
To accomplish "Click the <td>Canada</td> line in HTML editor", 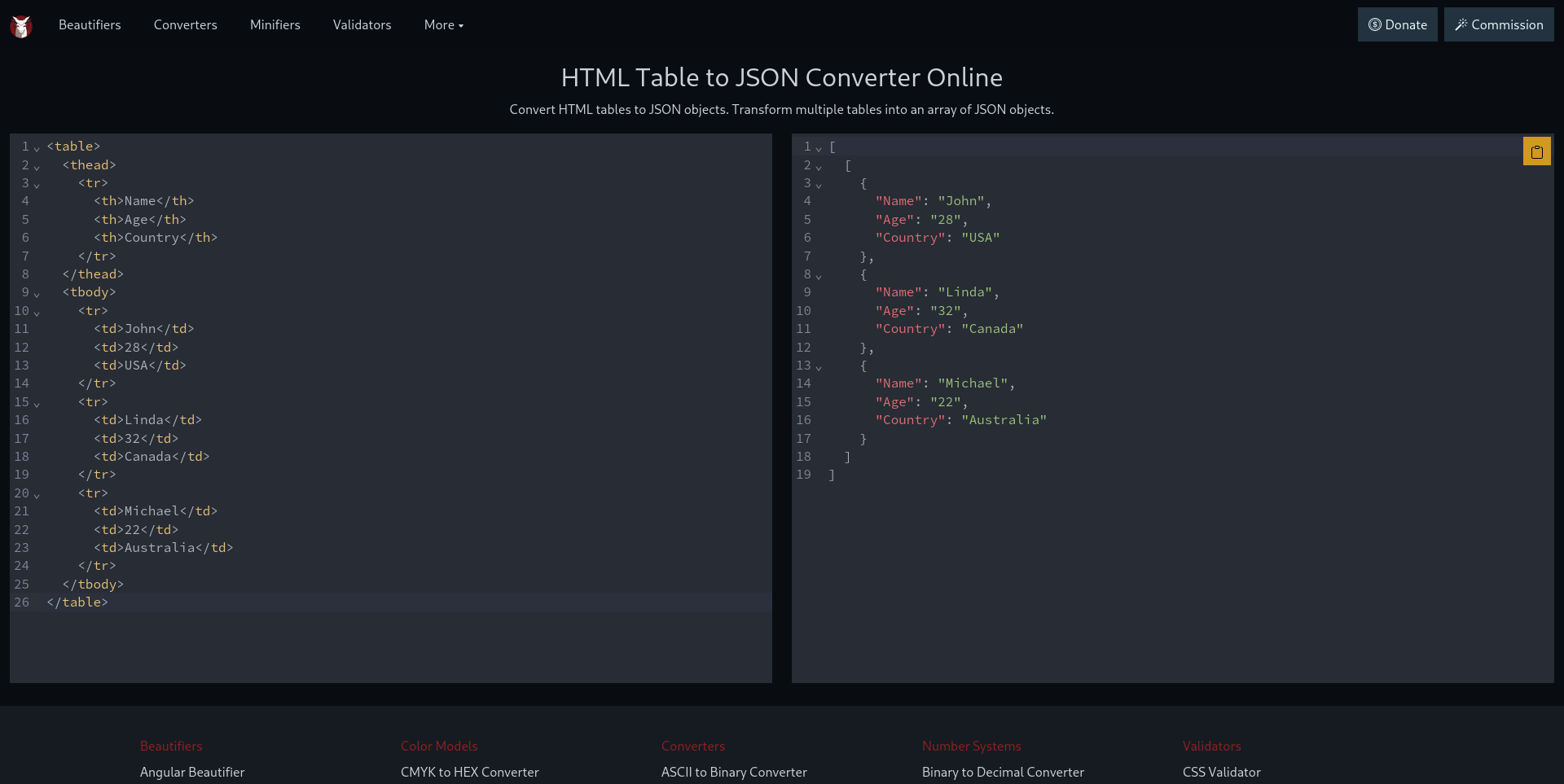I will [152, 457].
